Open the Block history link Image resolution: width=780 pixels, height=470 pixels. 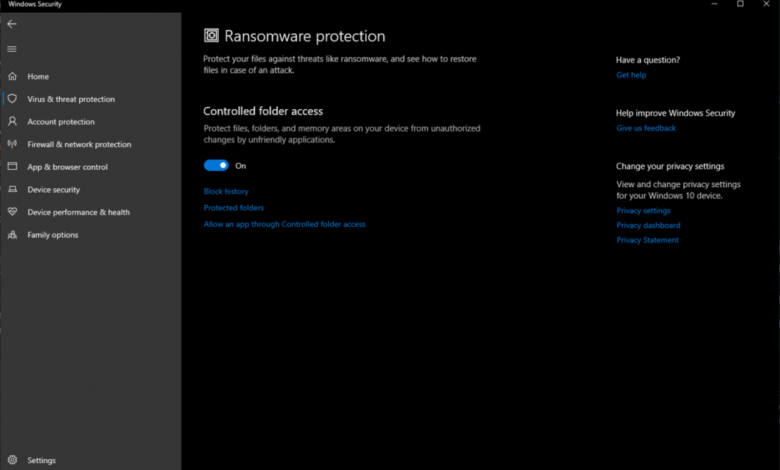[226, 191]
